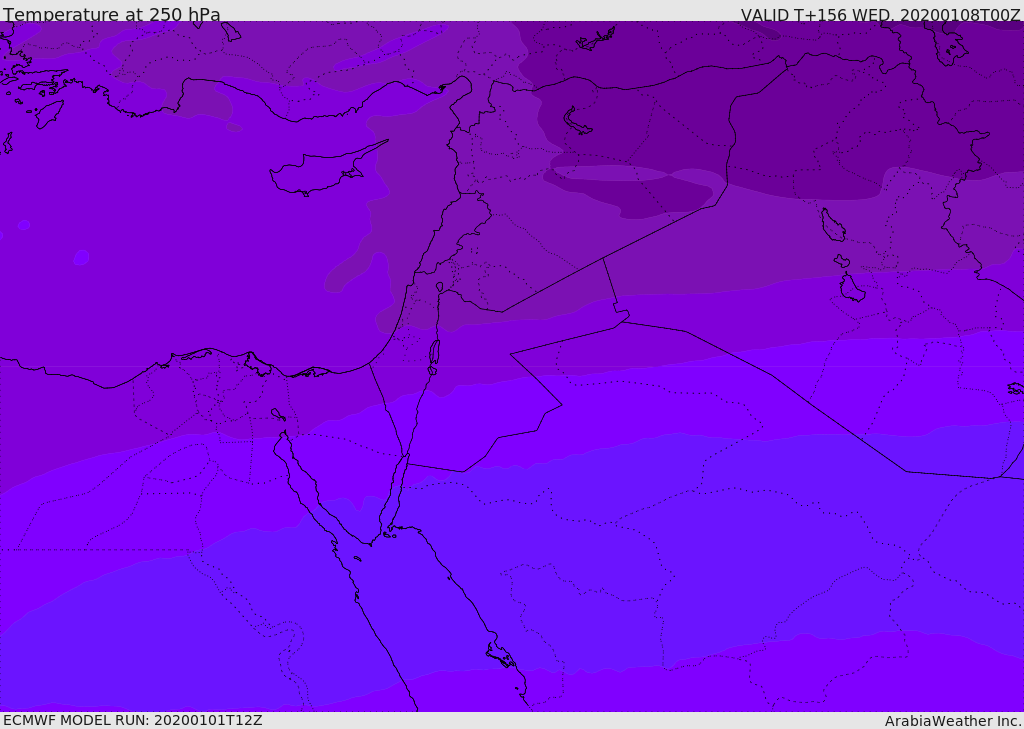
Task: Click the 'Temperature at 250 hPa' title text
Action: pyautogui.click(x=112, y=14)
